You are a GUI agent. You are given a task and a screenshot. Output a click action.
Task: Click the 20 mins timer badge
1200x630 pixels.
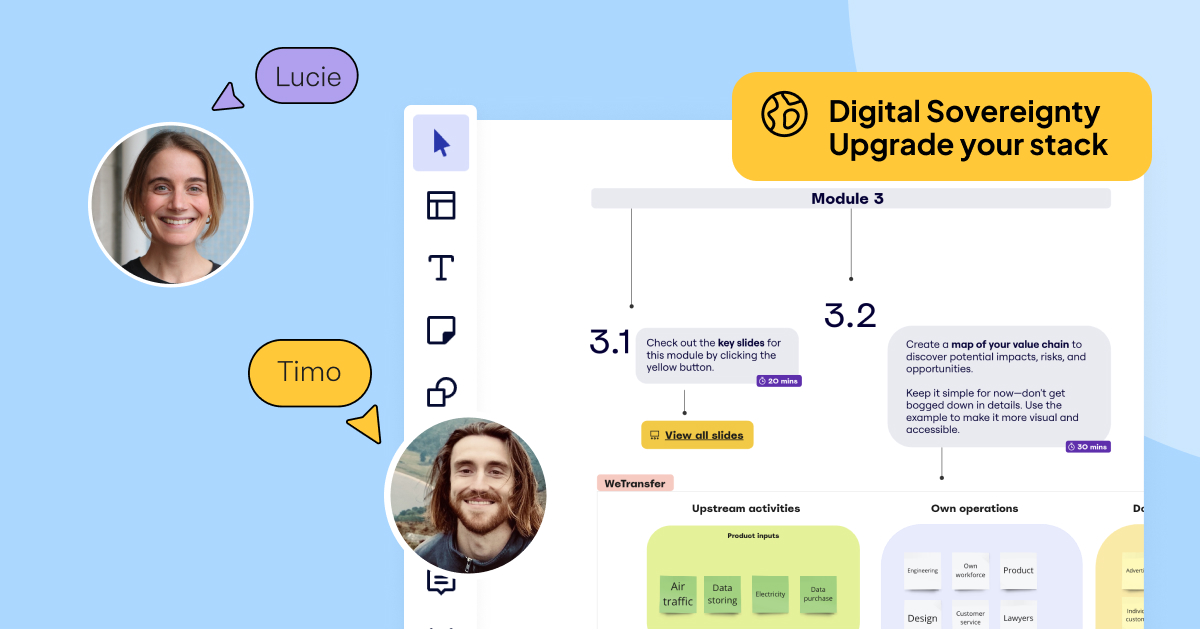click(779, 381)
